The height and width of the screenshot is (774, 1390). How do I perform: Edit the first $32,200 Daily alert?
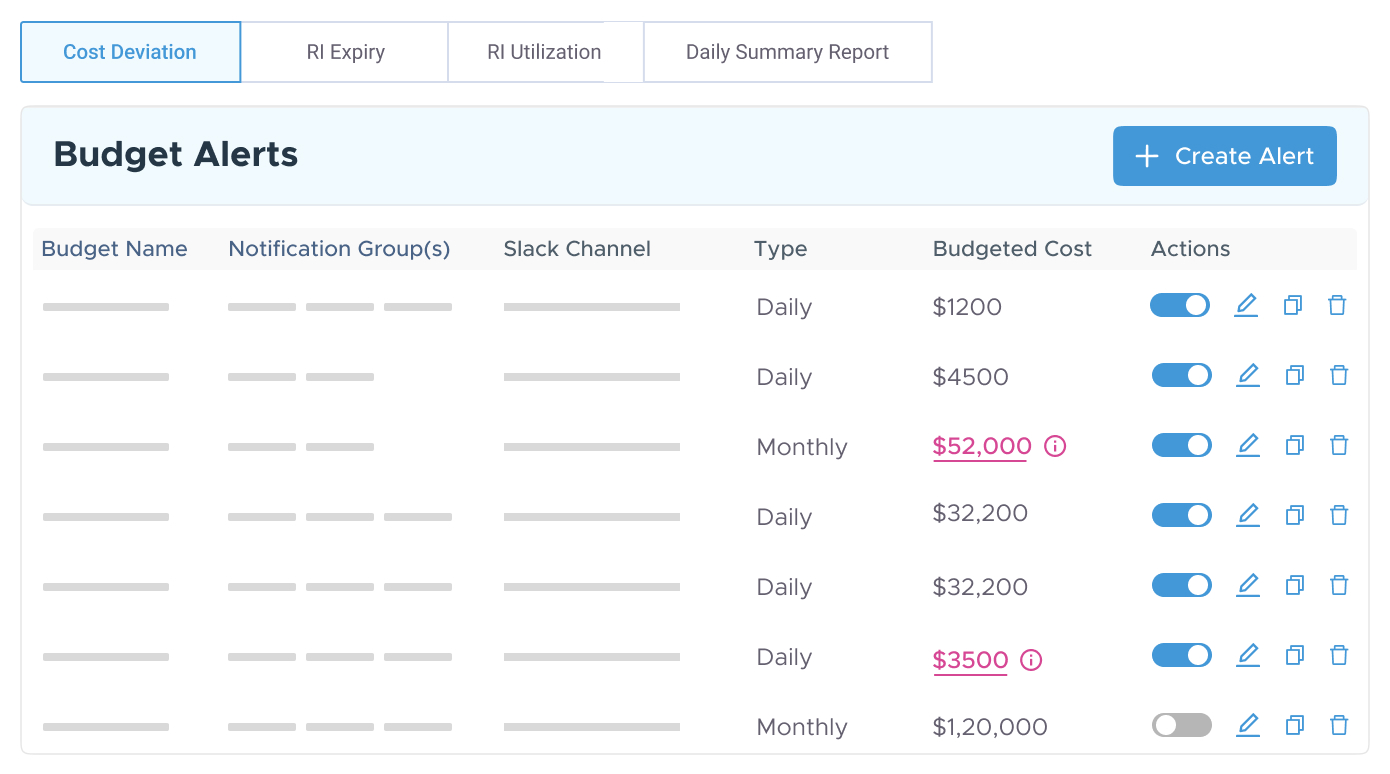[1246, 515]
